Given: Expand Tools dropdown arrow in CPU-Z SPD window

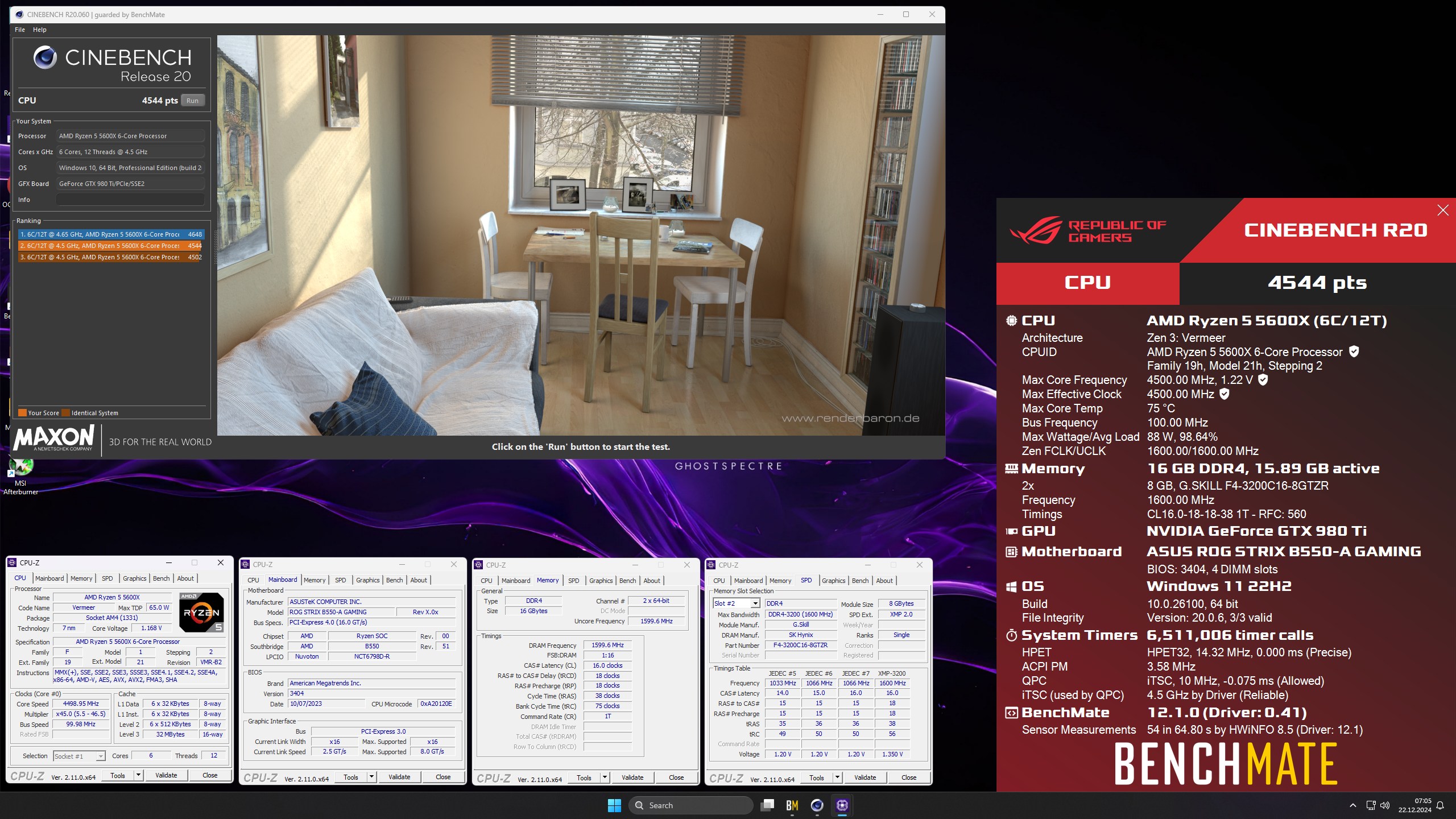Looking at the screenshot, I should point(837,777).
